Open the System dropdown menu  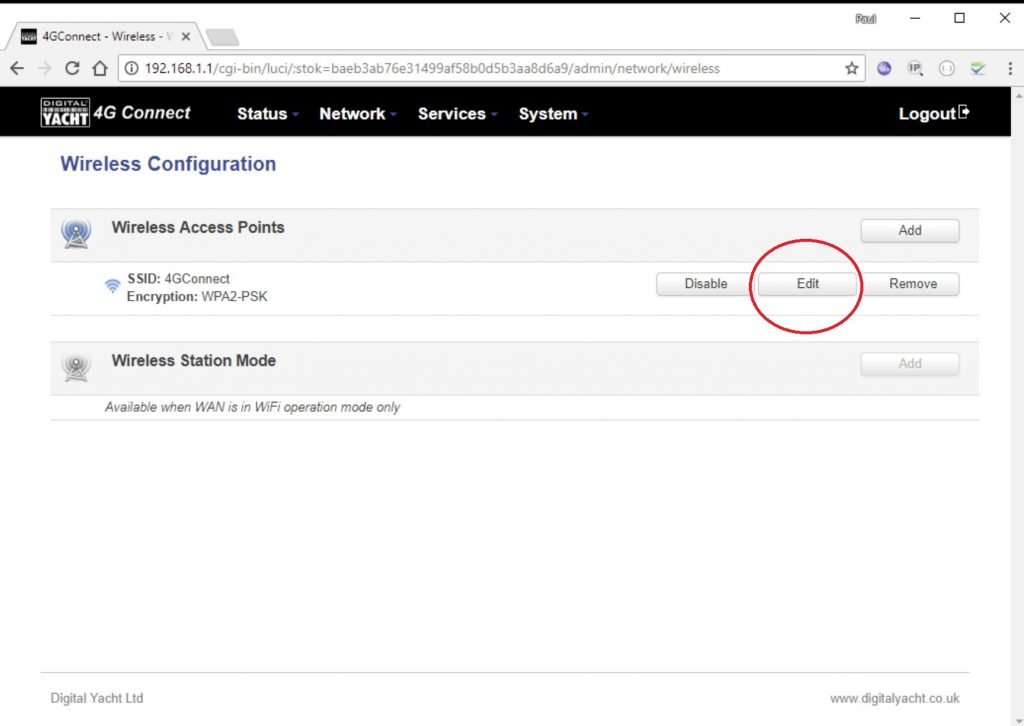click(x=552, y=114)
